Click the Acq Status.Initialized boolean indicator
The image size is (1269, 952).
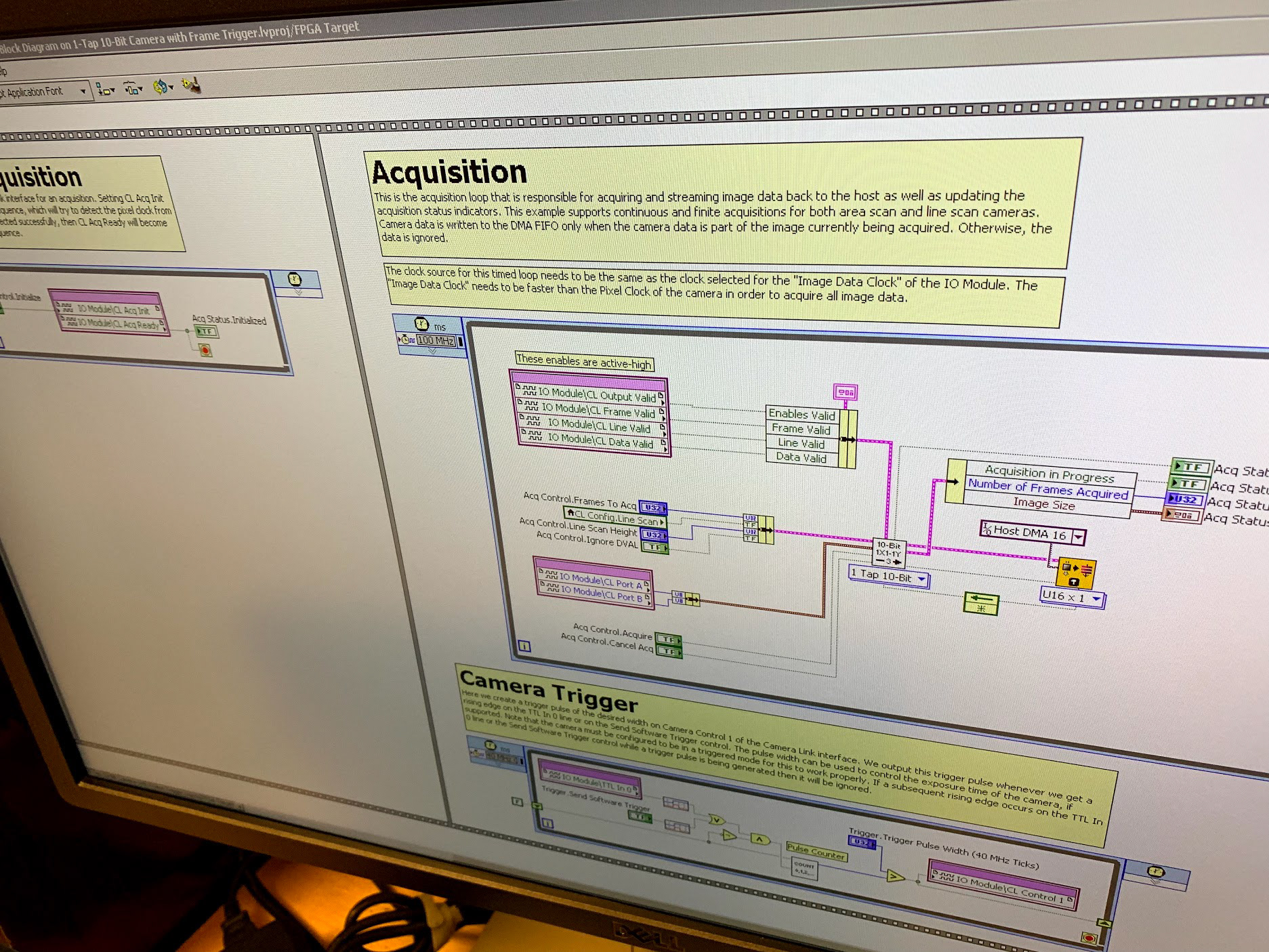point(205,331)
